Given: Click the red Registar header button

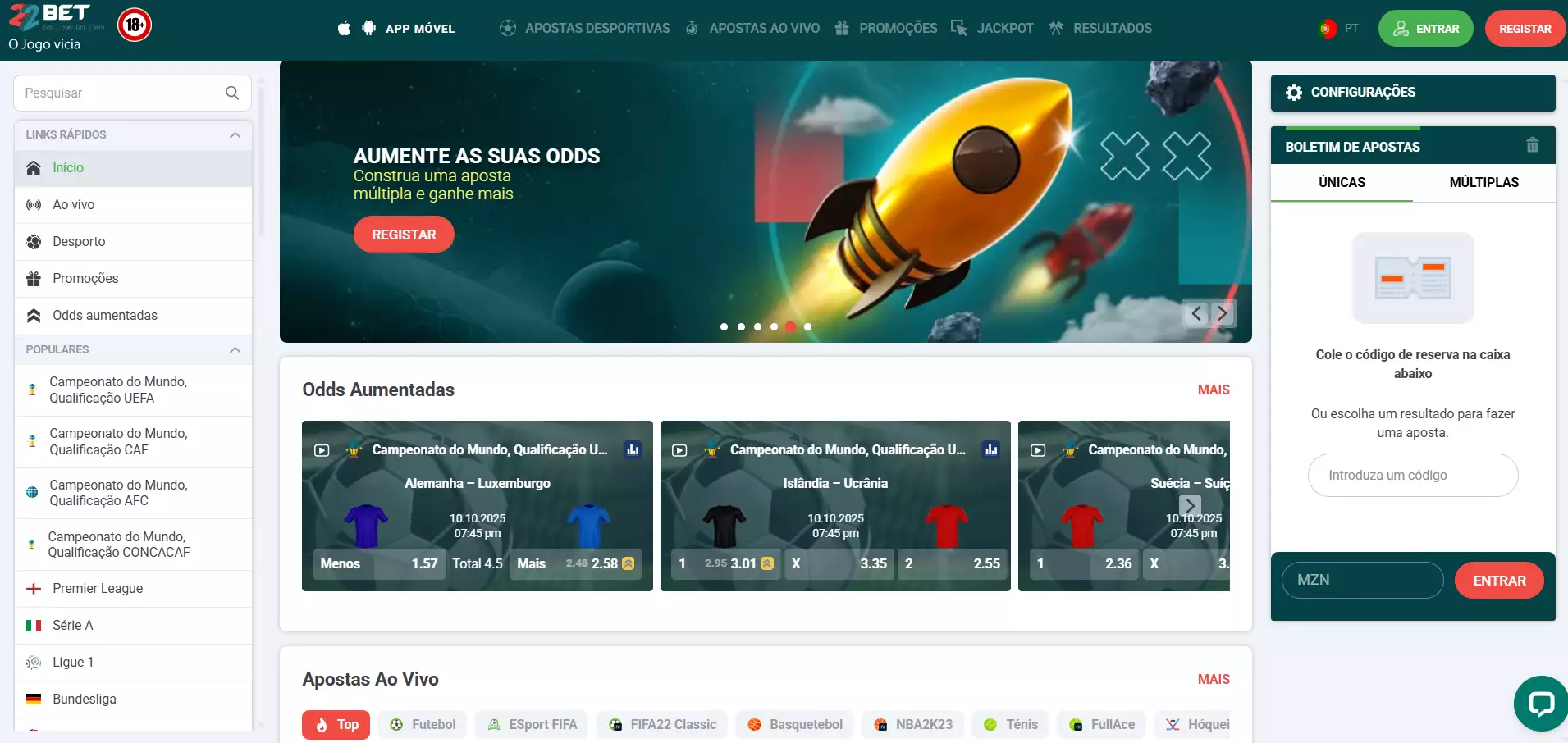Looking at the screenshot, I should coord(1525,29).
